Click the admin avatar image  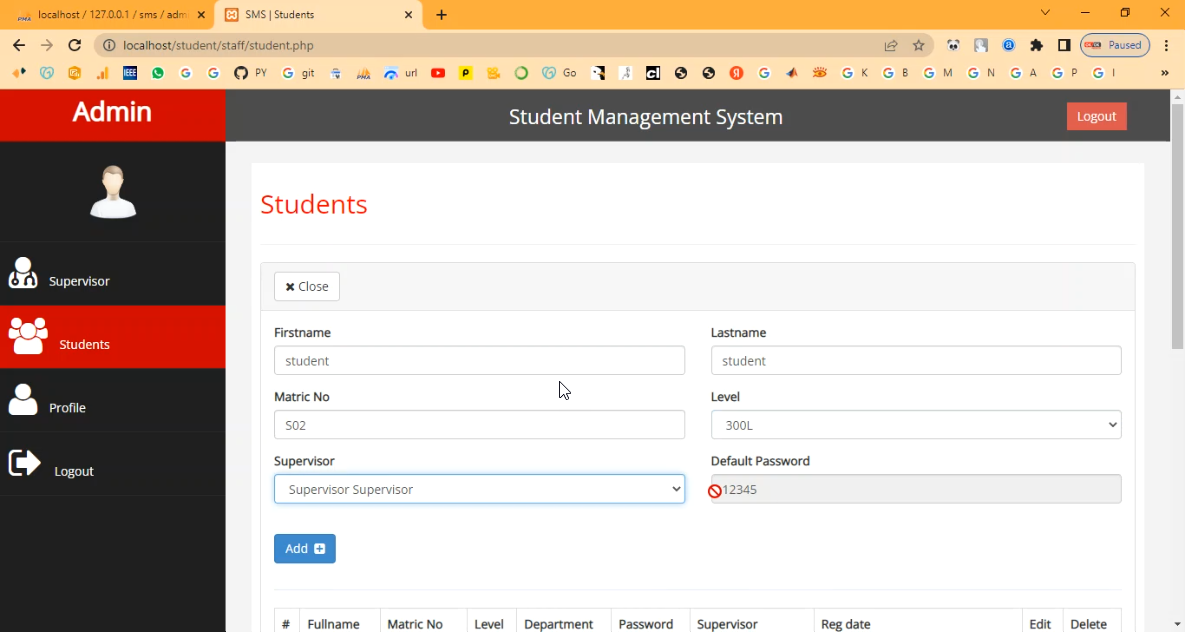(x=113, y=192)
